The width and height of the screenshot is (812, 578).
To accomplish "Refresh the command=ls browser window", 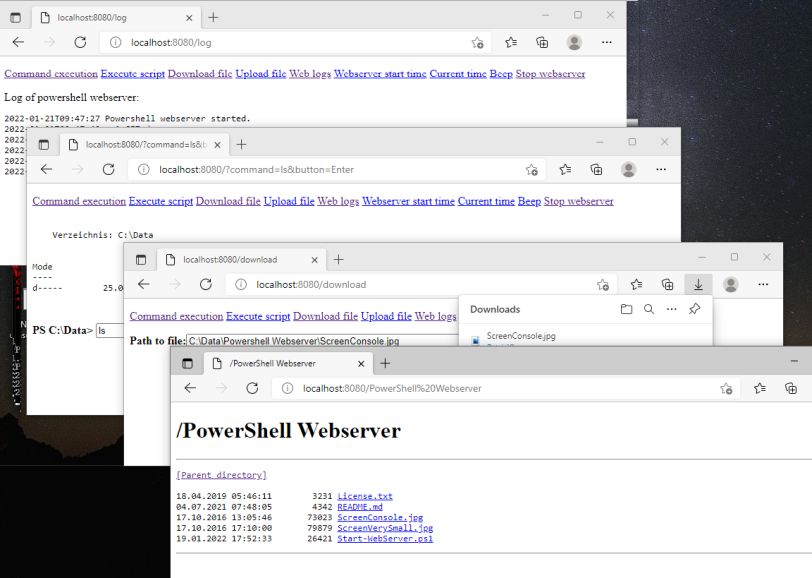I will click(x=108, y=169).
